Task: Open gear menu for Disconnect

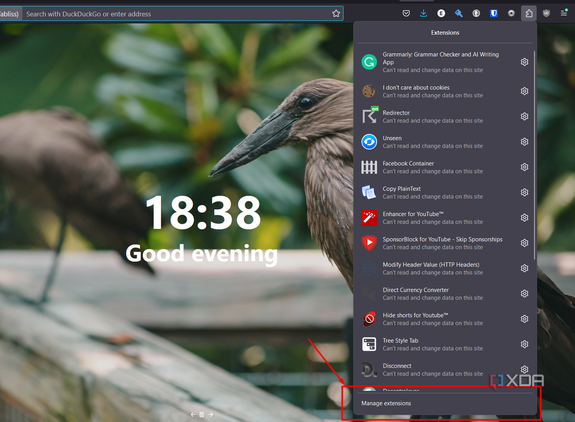Action: coord(524,369)
